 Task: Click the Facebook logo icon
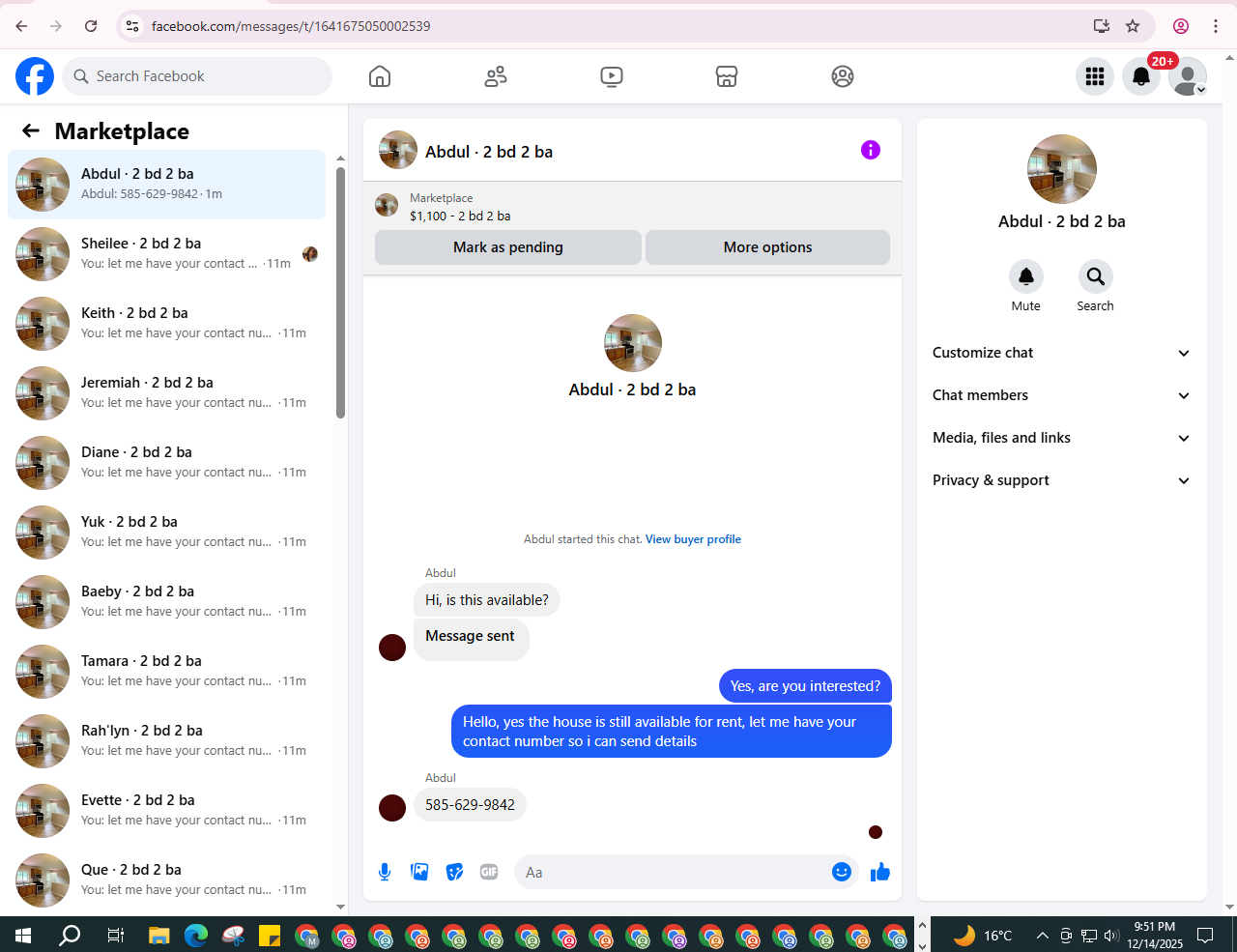(35, 76)
